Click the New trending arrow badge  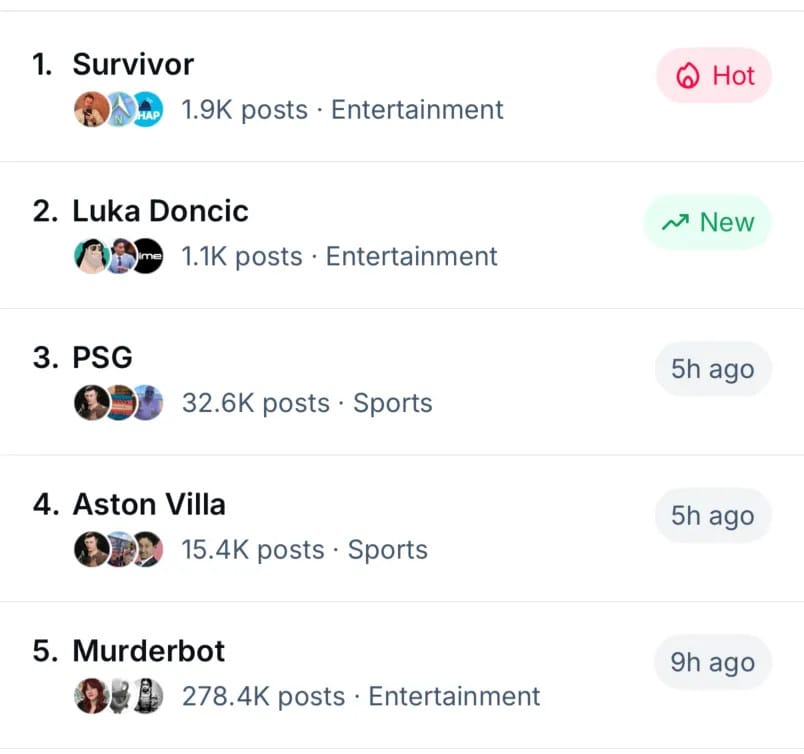708,222
